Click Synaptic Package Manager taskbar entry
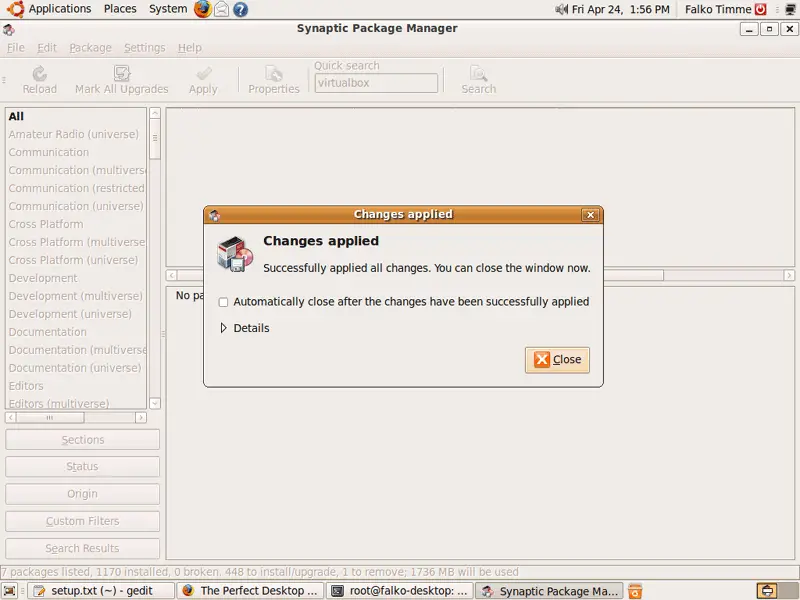The width and height of the screenshot is (800, 600). coord(549,591)
